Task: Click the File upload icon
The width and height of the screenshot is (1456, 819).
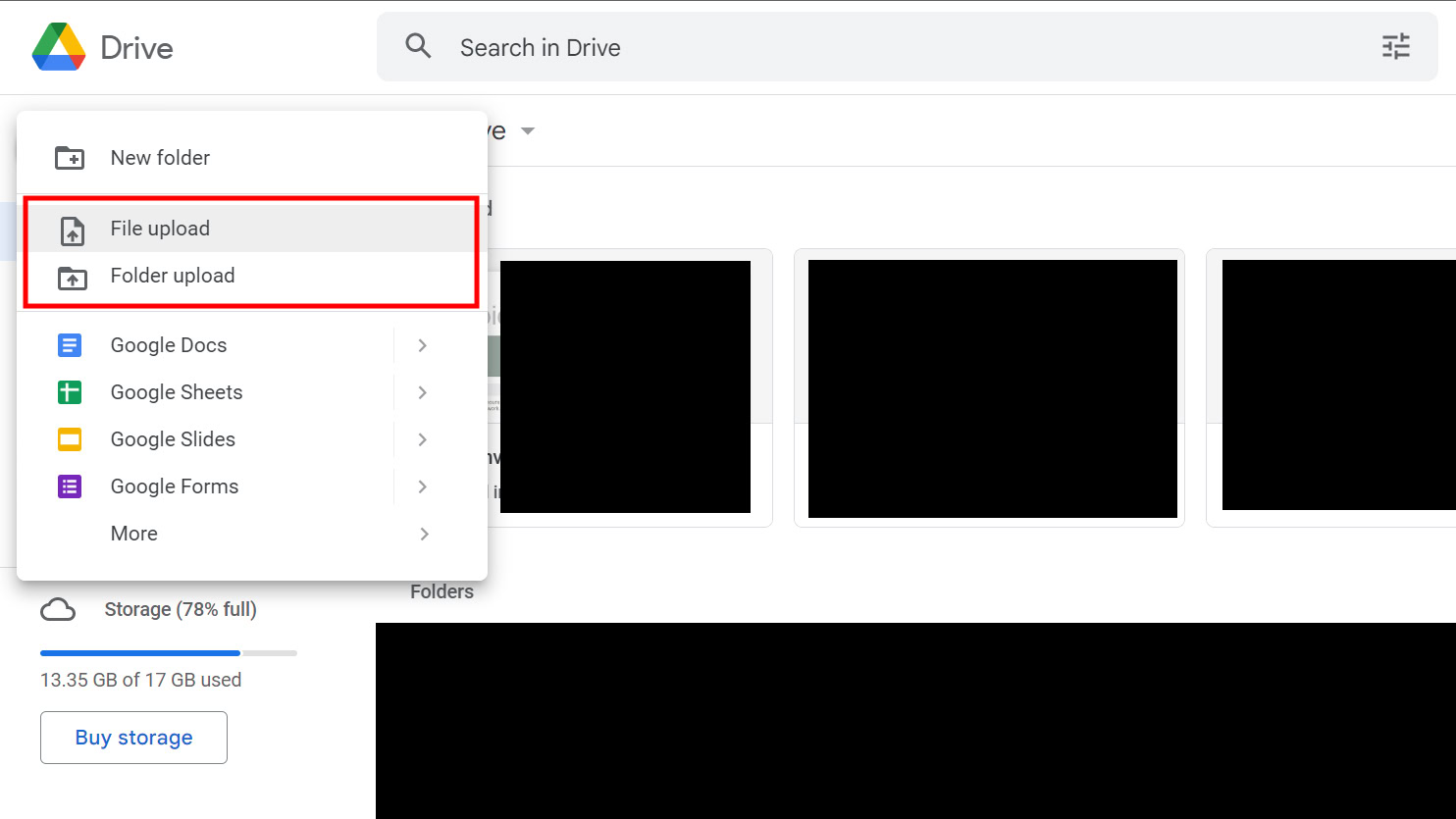Action: coord(72,230)
